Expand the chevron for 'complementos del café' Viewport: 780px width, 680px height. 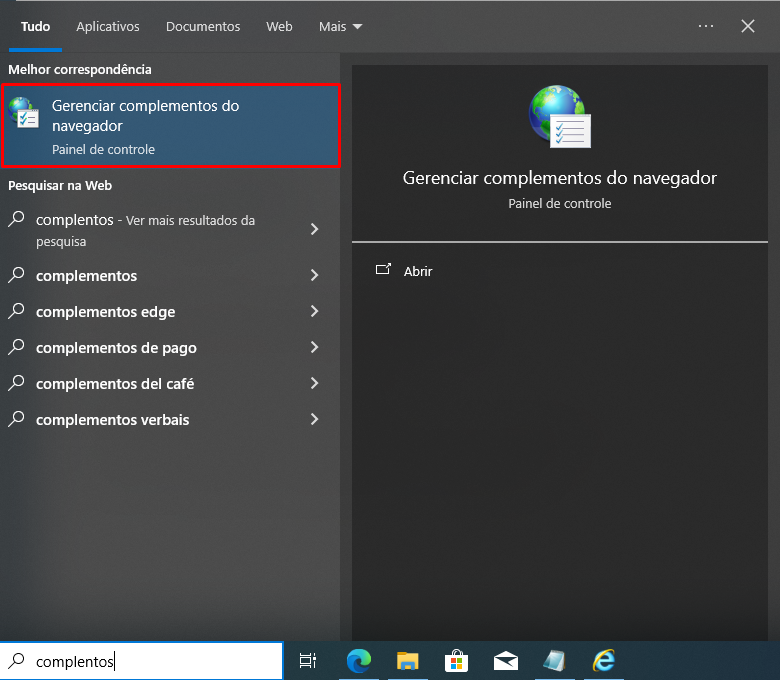pyautogui.click(x=314, y=383)
